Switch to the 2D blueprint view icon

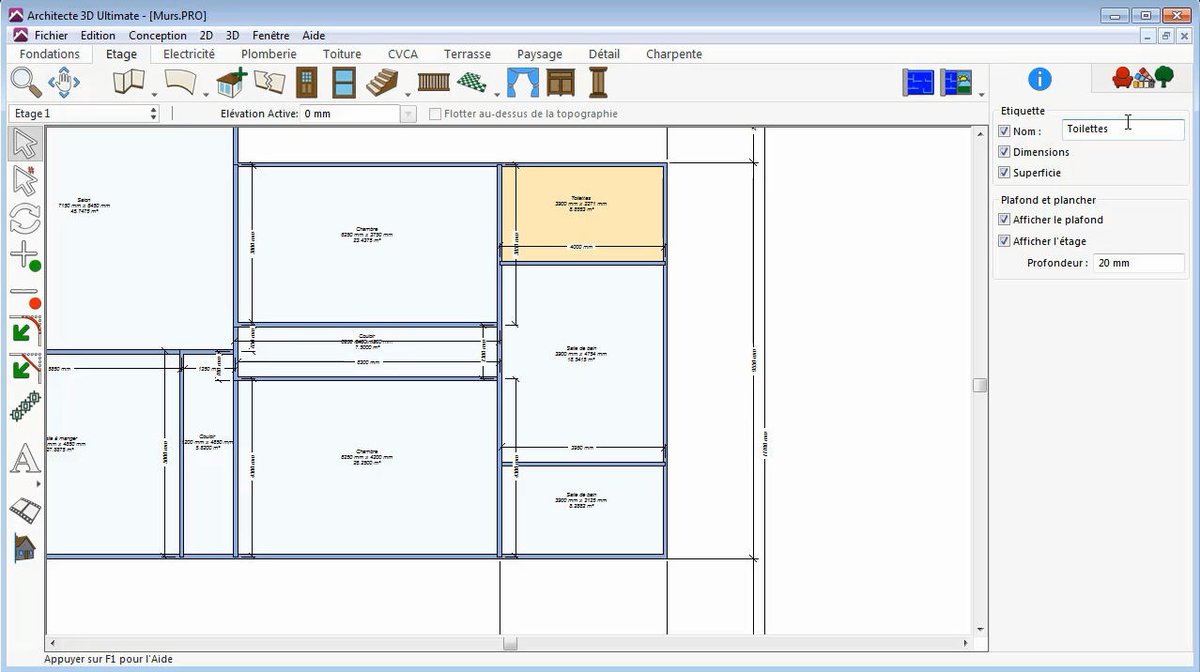point(918,82)
